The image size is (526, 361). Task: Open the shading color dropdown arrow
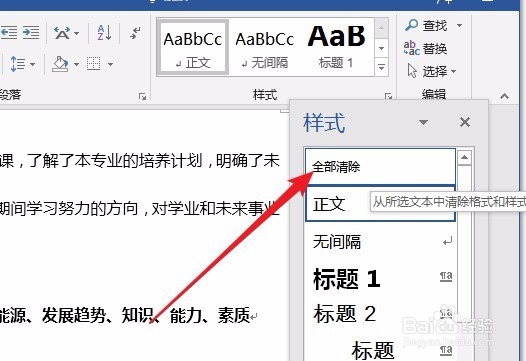pos(76,64)
